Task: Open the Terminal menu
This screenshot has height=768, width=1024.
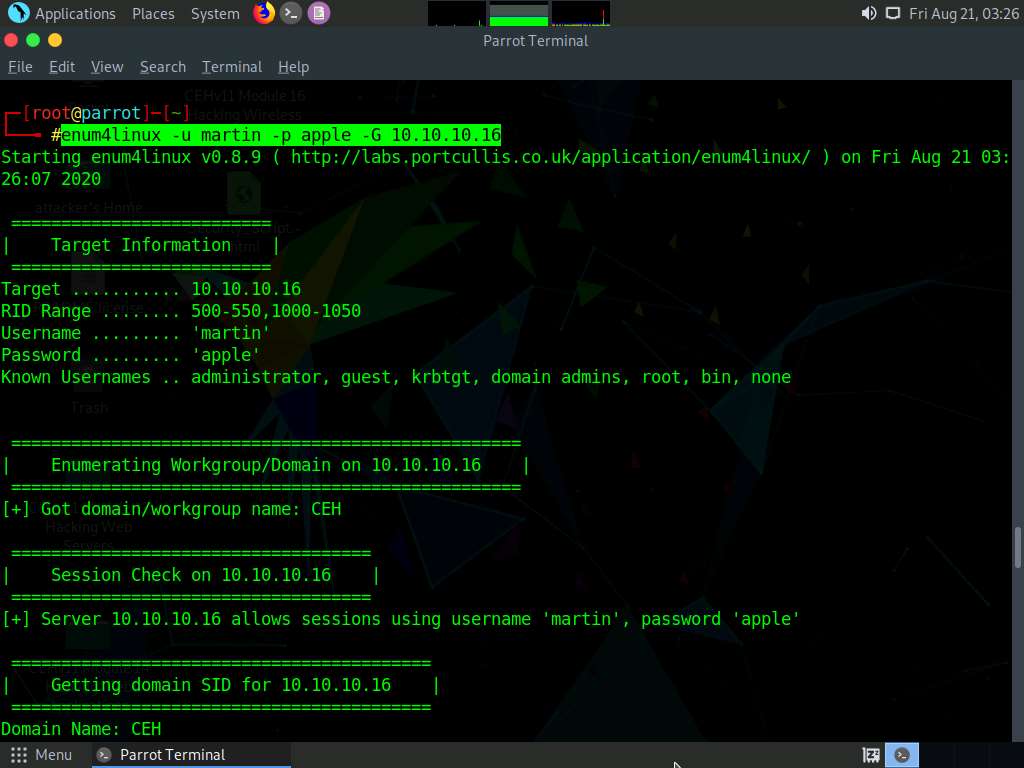Action: pos(232,67)
